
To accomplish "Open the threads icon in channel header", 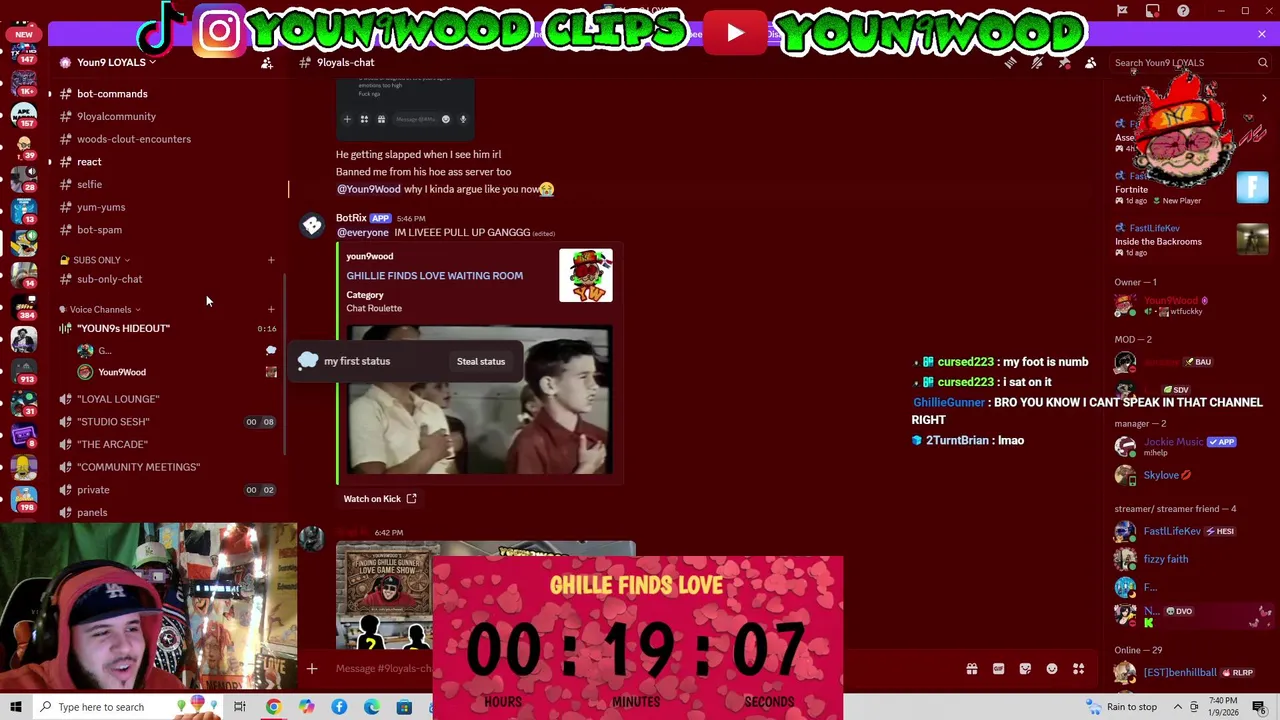I will [x=1010, y=62].
